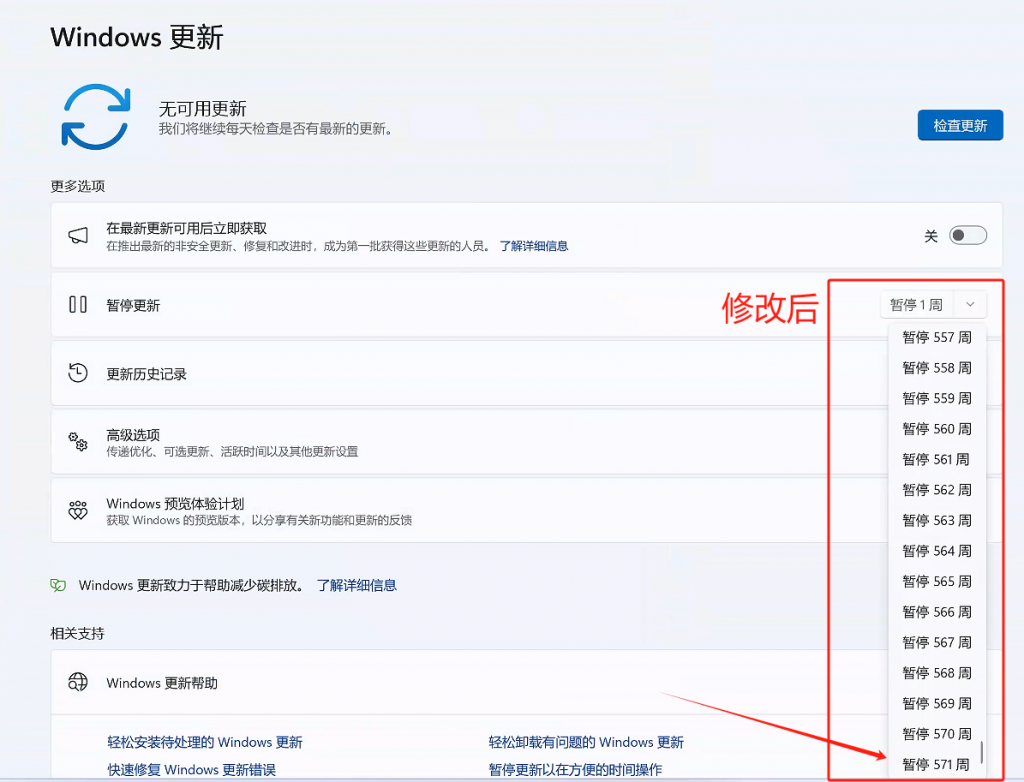Choose the 暂停 564 周 option
1024x782 pixels.
coord(937,551)
